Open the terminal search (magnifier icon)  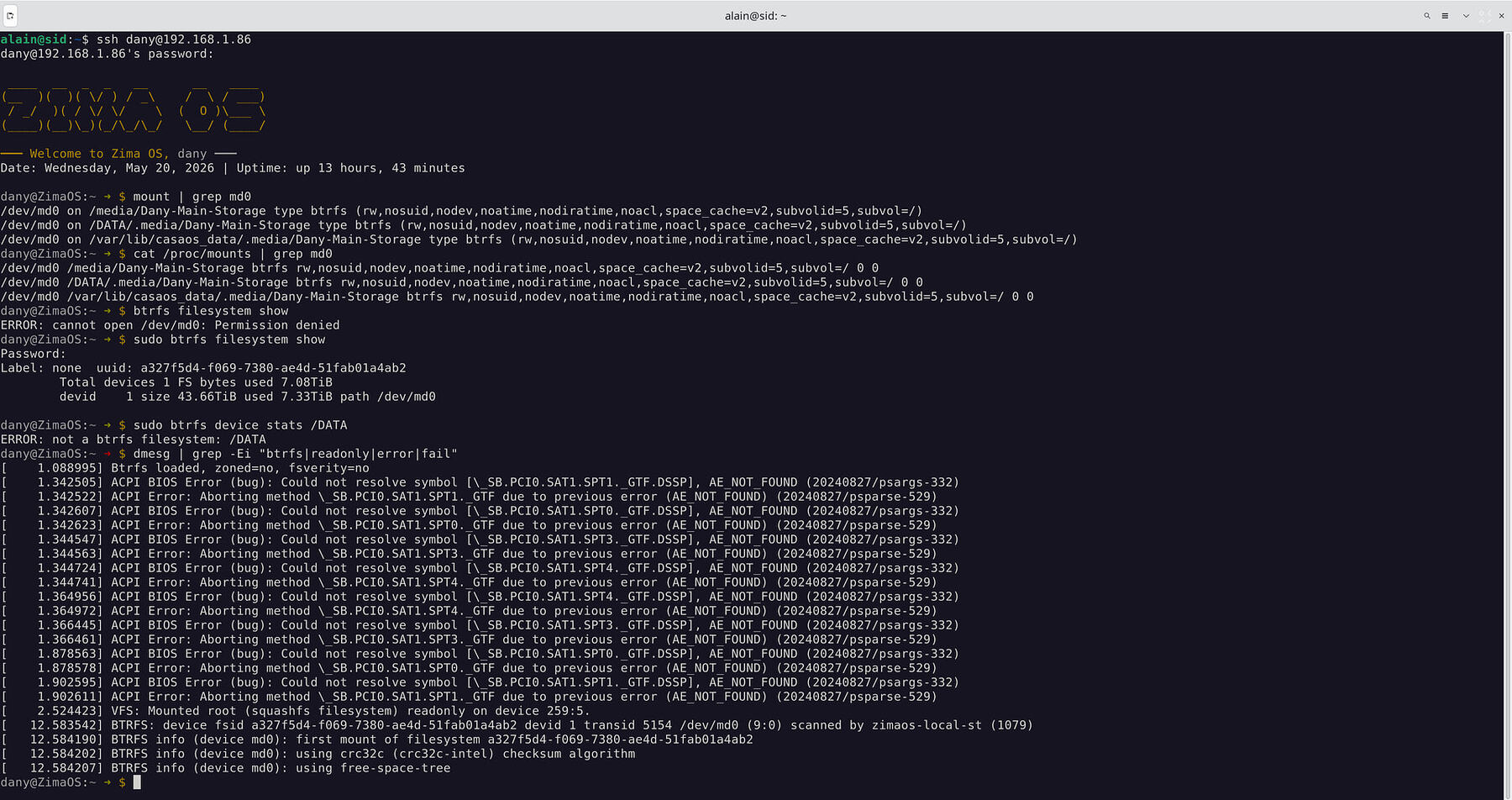tap(1426, 15)
